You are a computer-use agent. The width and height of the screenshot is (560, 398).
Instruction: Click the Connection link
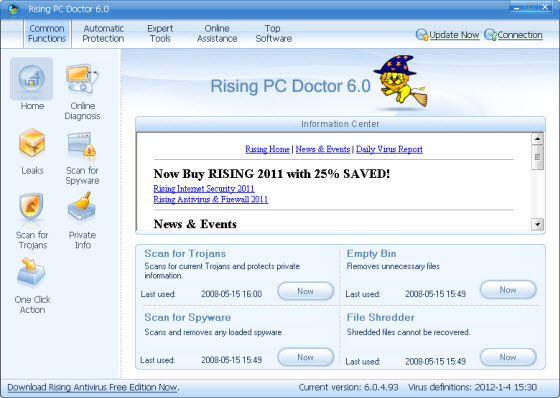coord(520,35)
